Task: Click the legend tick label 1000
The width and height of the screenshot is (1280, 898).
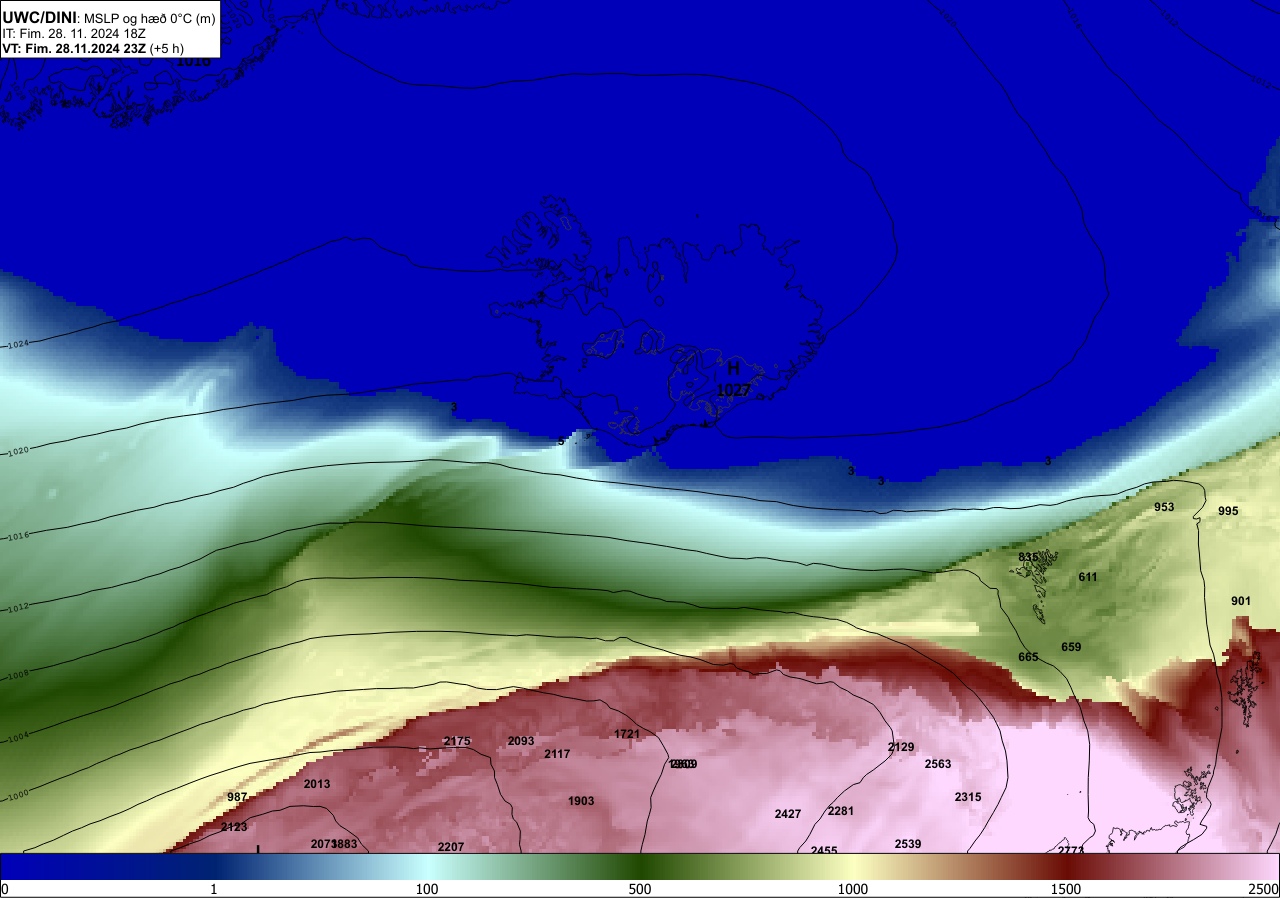Action: click(x=853, y=889)
